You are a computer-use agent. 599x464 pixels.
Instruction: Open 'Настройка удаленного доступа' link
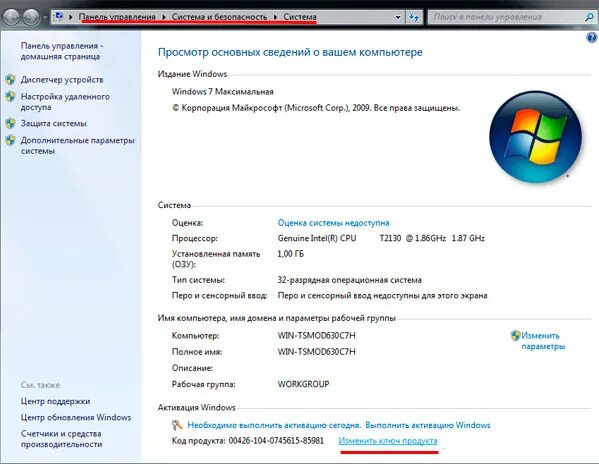point(65,102)
